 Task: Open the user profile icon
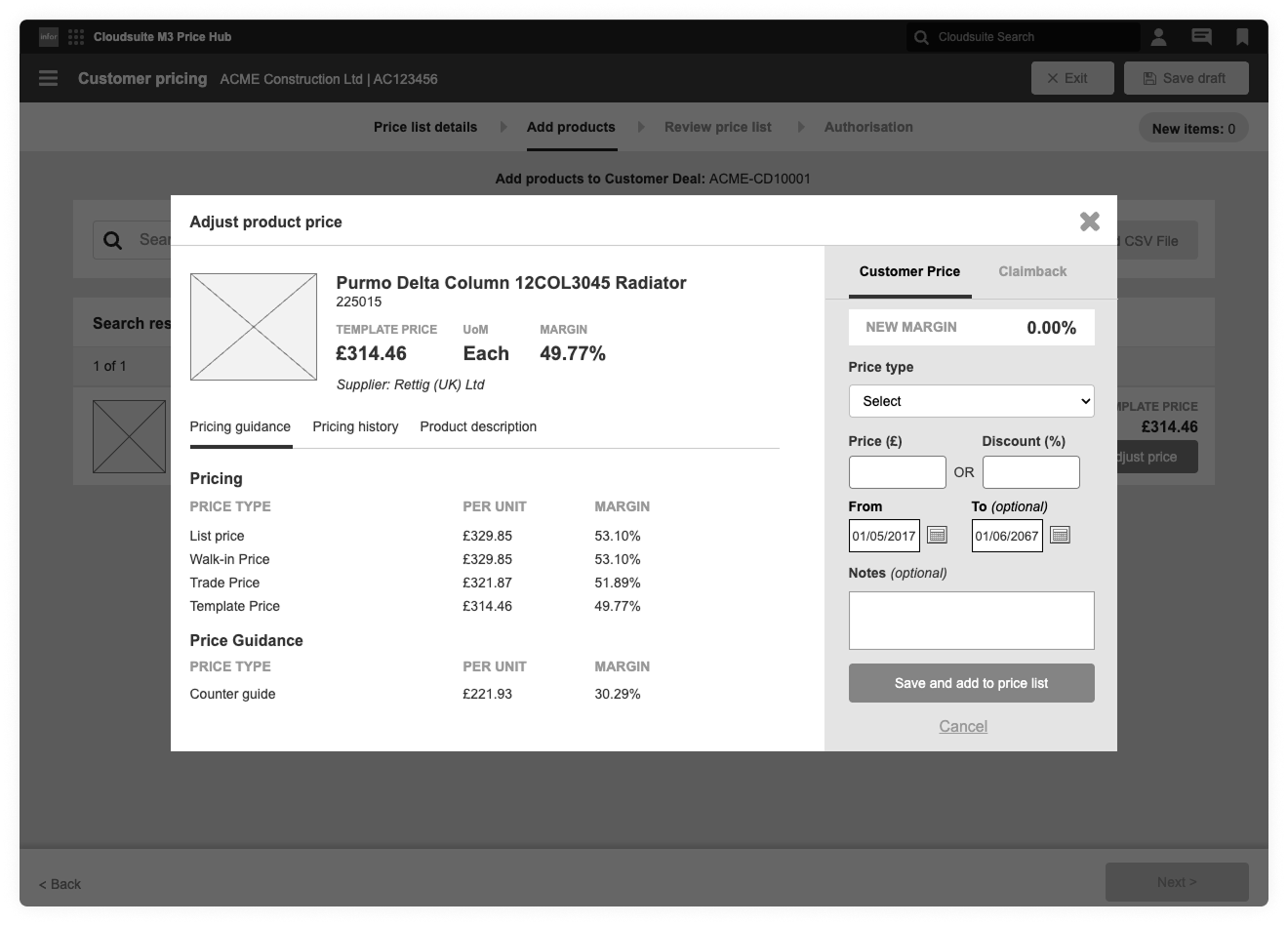point(1158,37)
